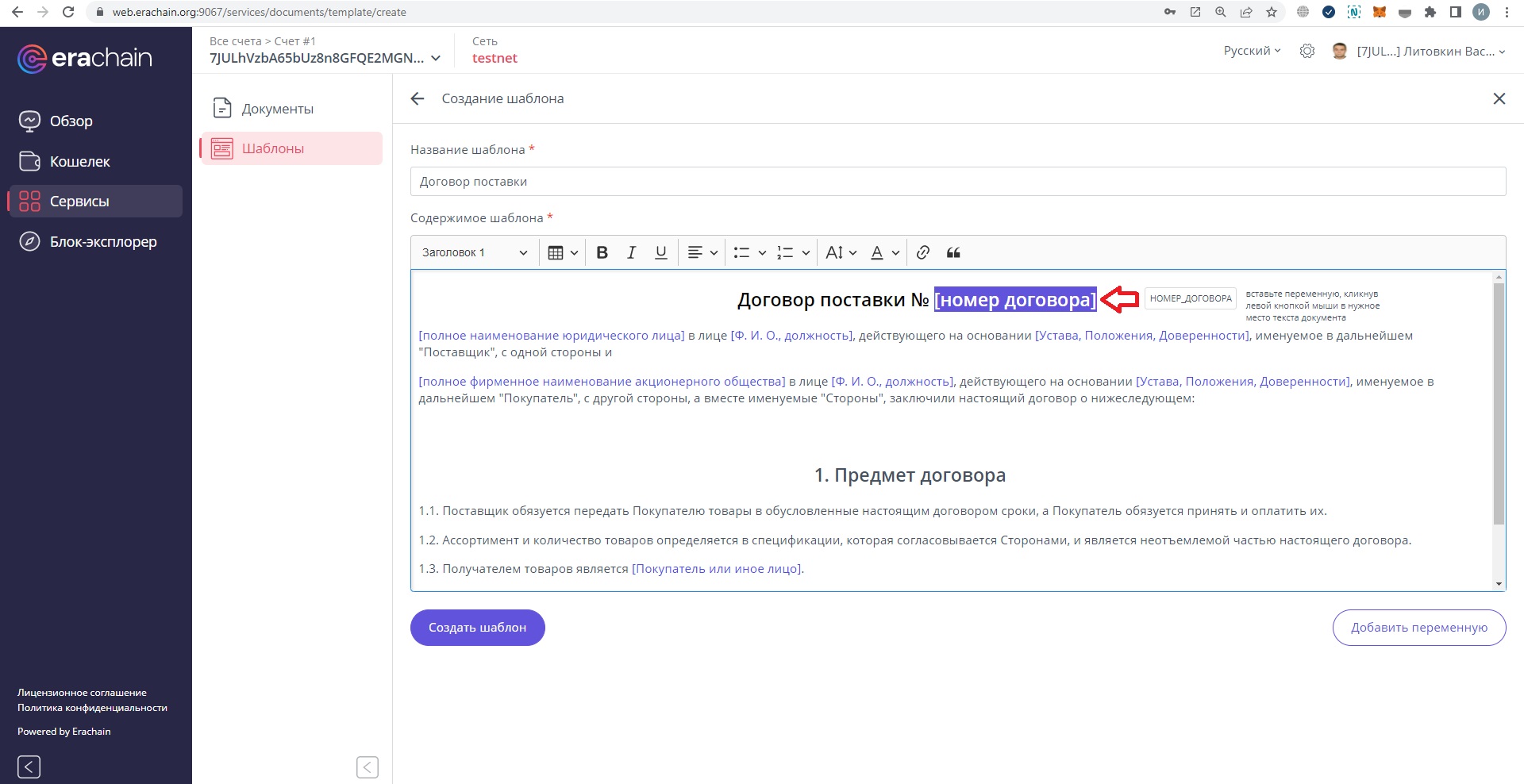Apply underline formatting
Image resolution: width=1524 pixels, height=784 pixels.
coord(660,252)
